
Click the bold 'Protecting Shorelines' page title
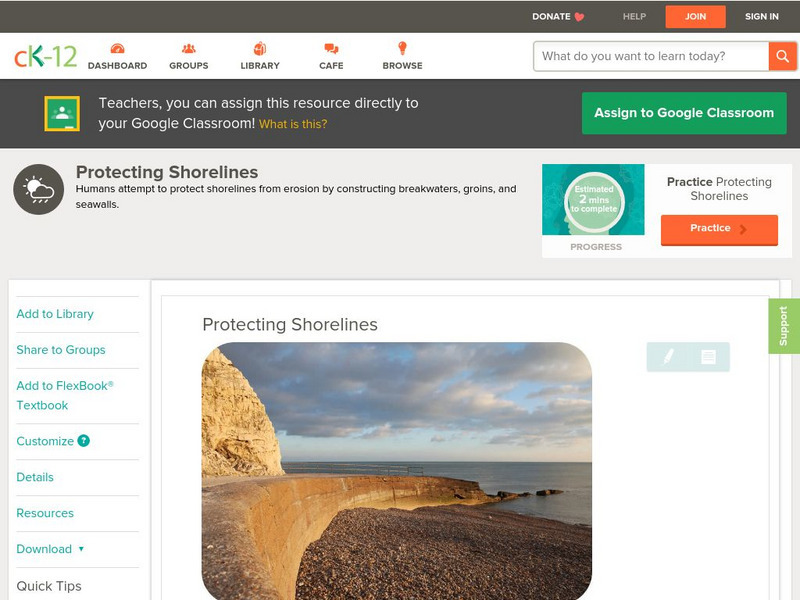pos(167,172)
